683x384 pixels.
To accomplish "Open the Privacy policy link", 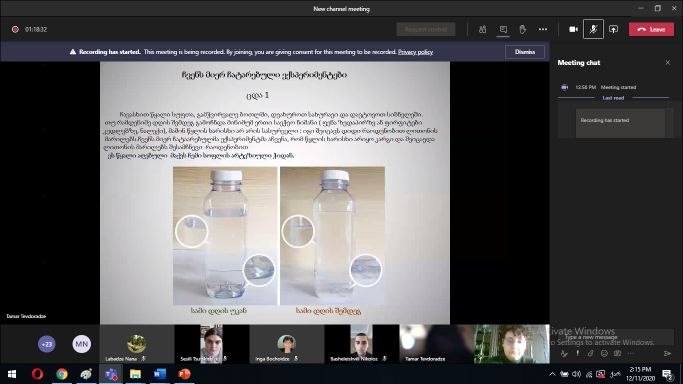I will click(x=415, y=52).
